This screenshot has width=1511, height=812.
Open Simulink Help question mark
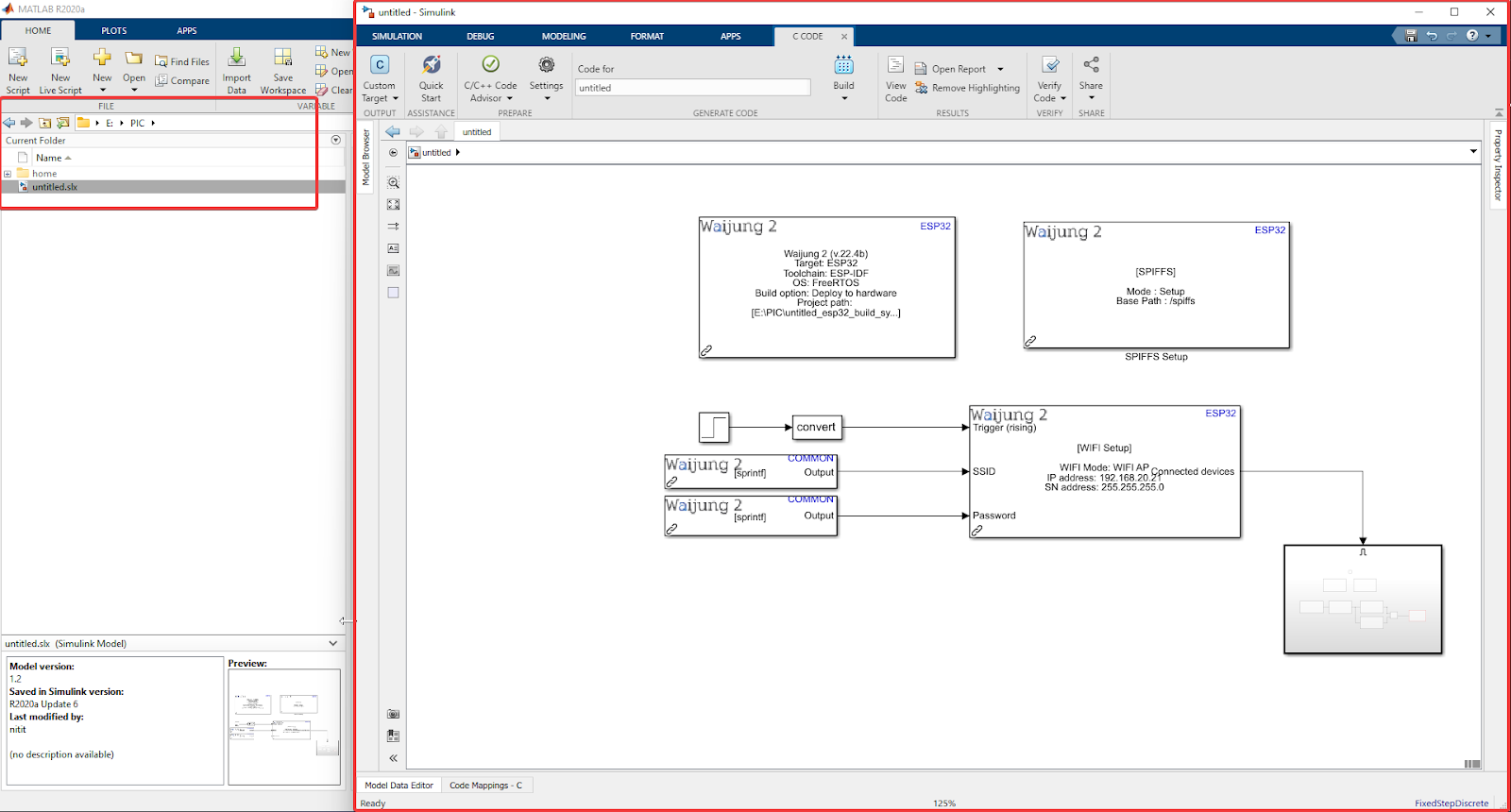click(1472, 36)
